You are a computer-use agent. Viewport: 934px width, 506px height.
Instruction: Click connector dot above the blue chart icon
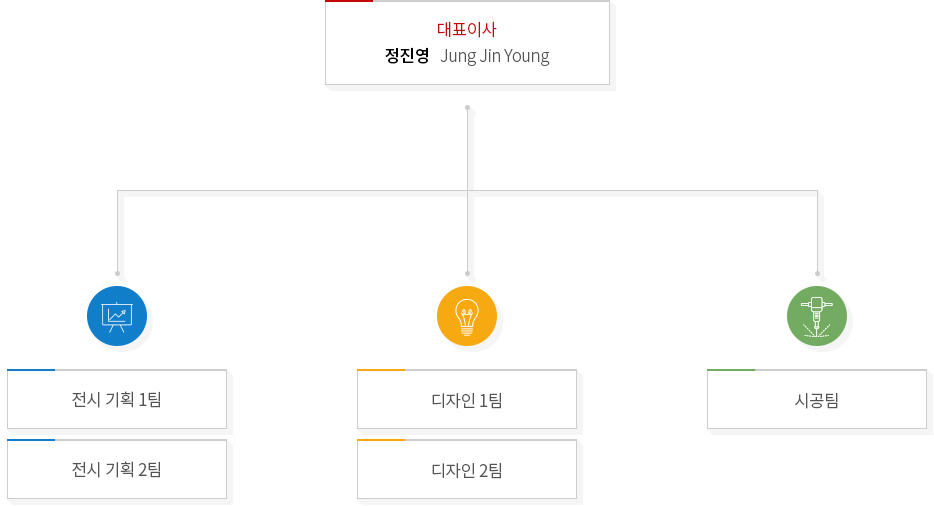pyautogui.click(x=117, y=273)
